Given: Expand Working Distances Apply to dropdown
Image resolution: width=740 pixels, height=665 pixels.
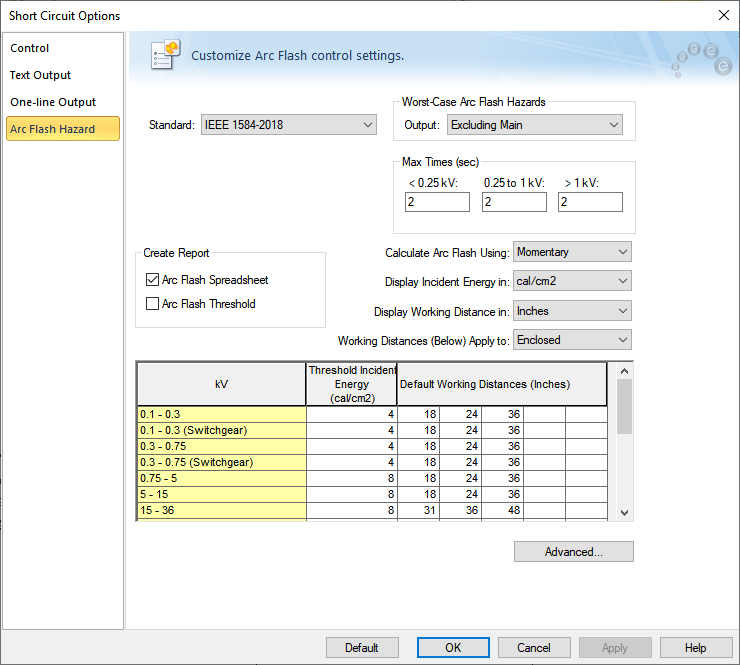Looking at the screenshot, I should 572,340.
